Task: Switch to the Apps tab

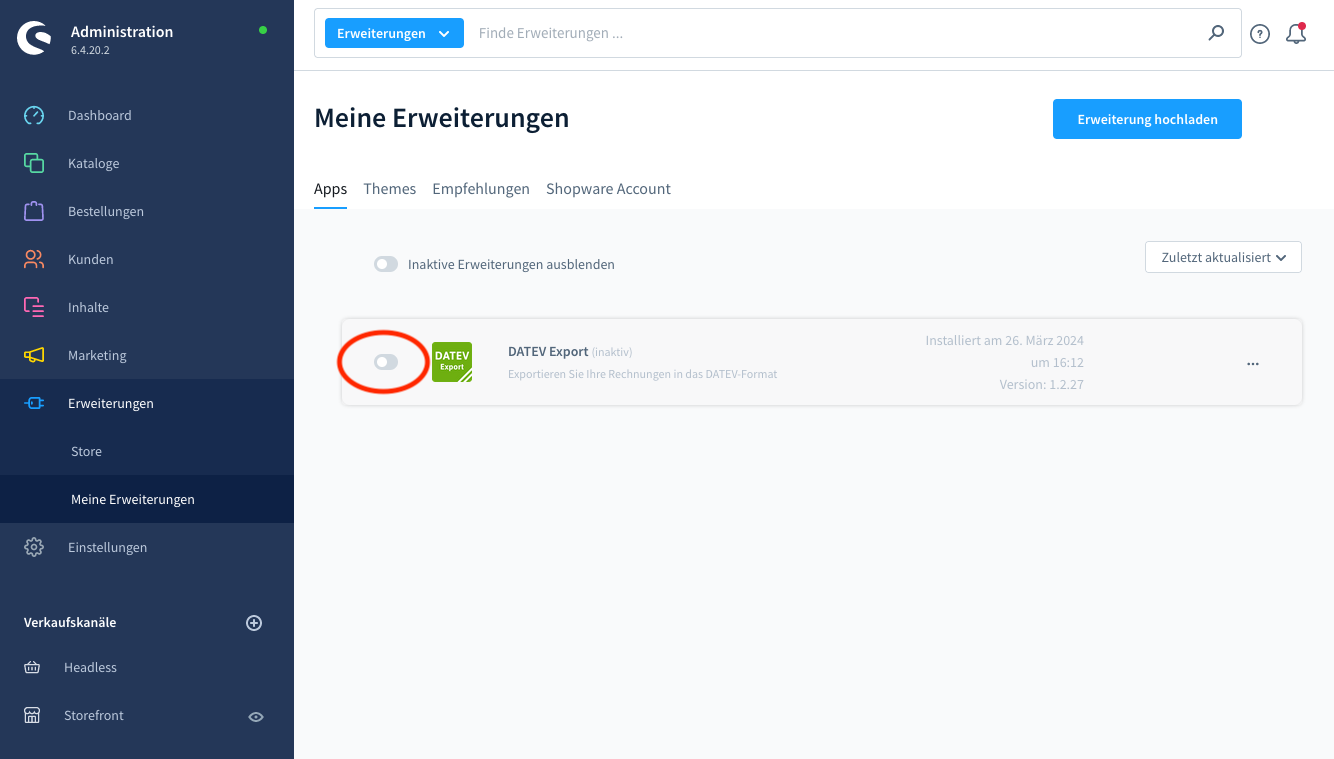Action: tap(330, 189)
